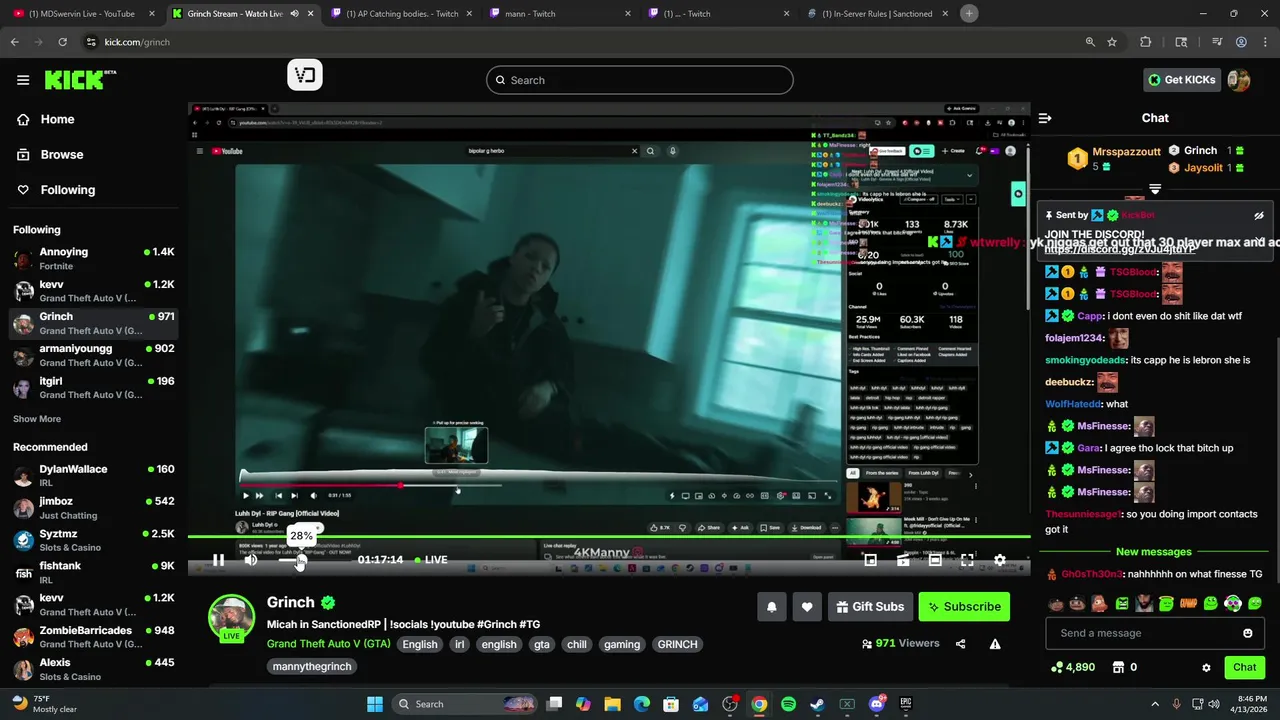Open the DylanWallace recommended channel
Screen dimensions: 1280x720
[94, 475]
